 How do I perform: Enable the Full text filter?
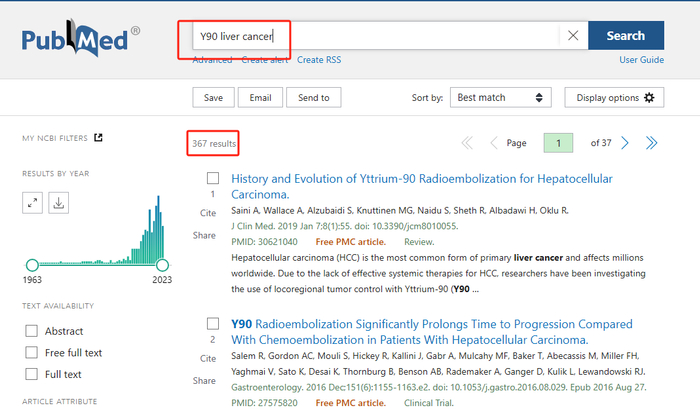(x=31, y=374)
